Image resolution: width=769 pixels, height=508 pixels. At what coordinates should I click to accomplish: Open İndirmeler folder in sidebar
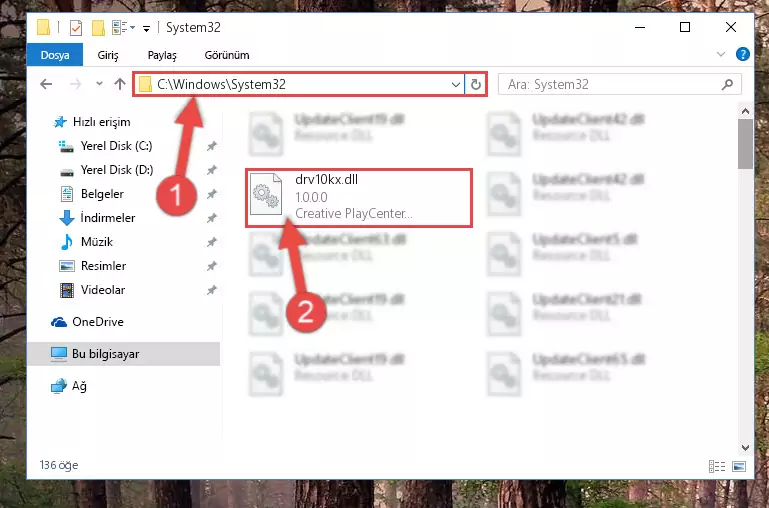[107, 218]
